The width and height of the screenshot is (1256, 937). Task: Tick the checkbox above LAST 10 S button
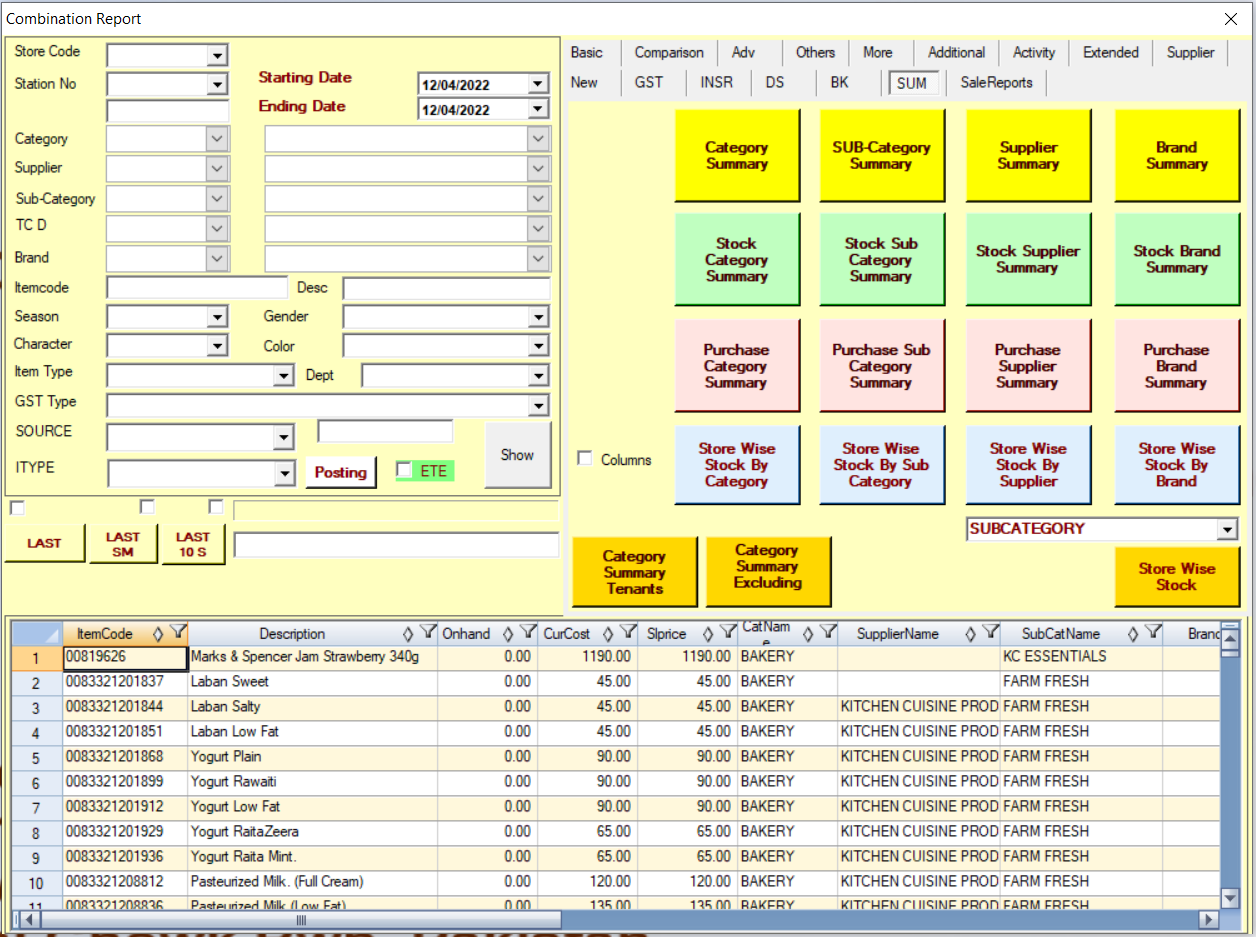click(216, 507)
